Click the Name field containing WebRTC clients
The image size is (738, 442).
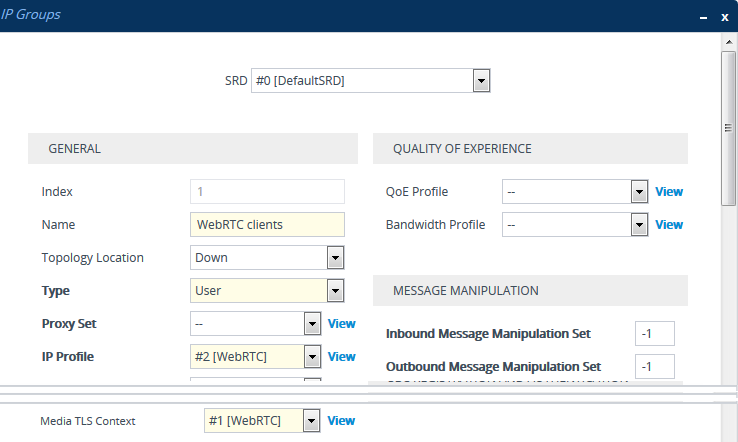click(x=267, y=225)
